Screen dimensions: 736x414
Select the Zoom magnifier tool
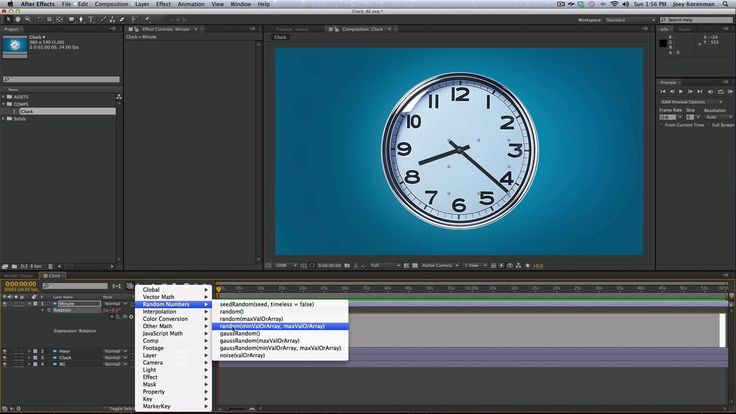point(27,19)
